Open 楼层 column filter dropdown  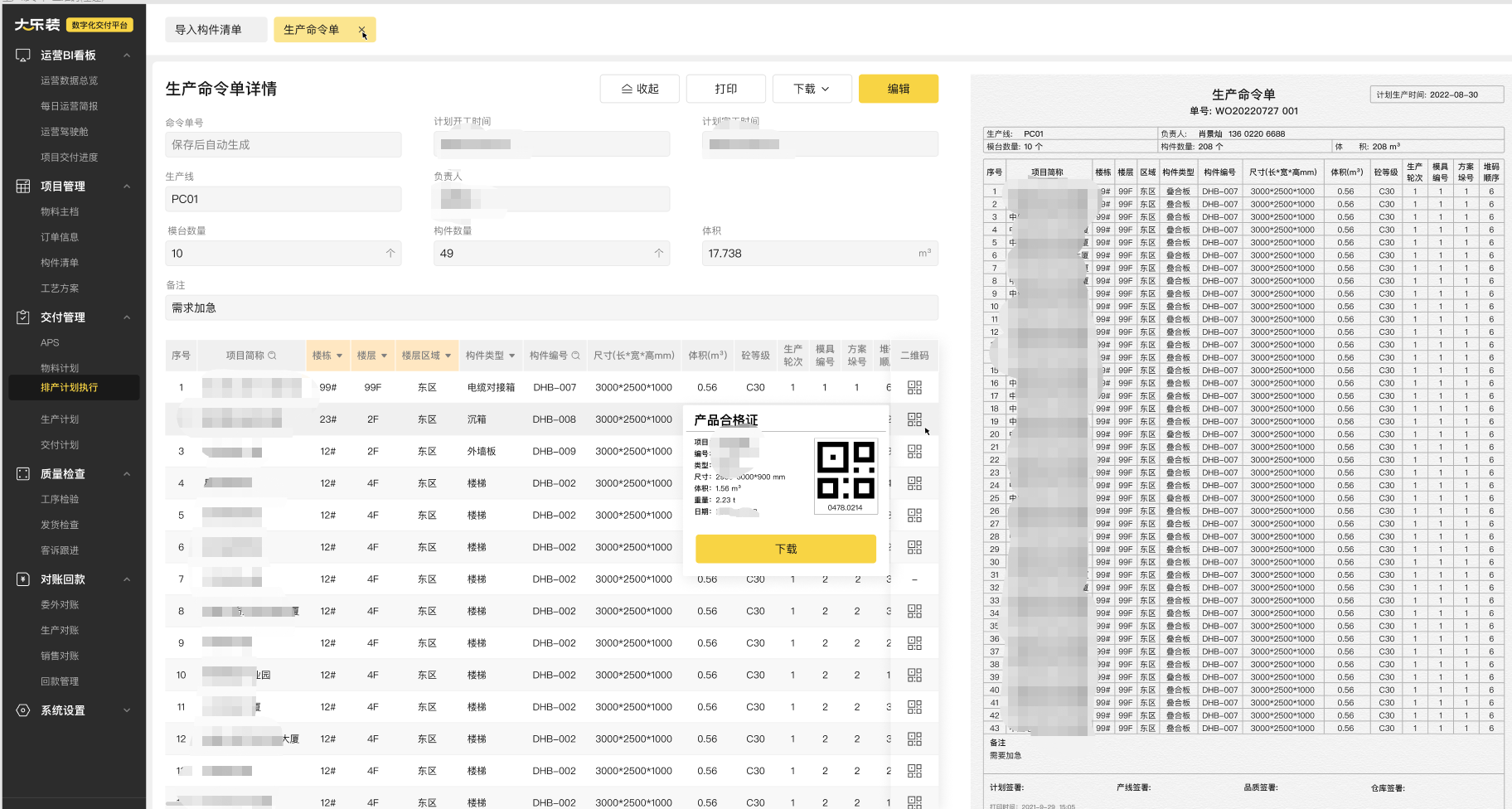(x=384, y=356)
